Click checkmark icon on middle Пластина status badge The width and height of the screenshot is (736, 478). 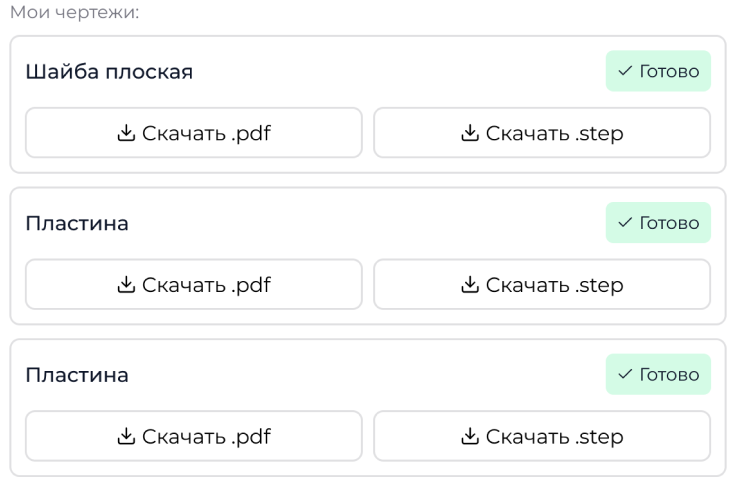[625, 224]
